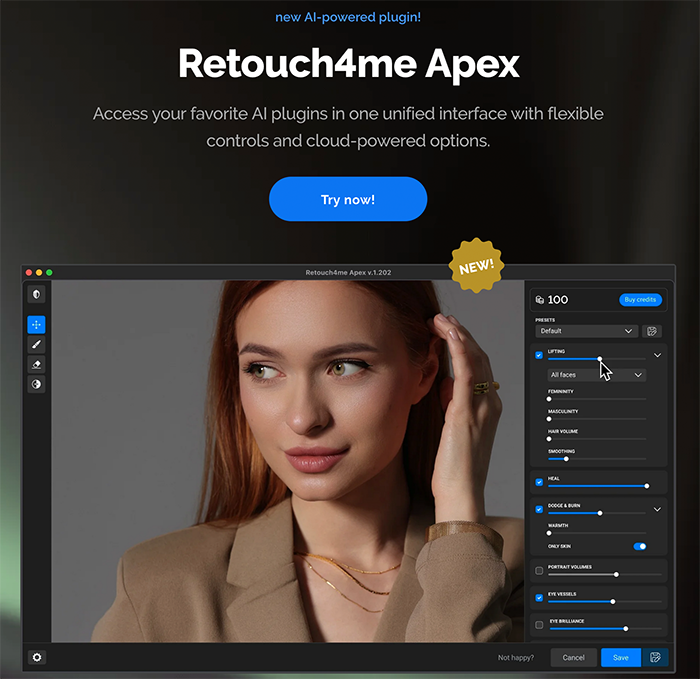Disable the Dodge & Burn checkbox

tap(539, 509)
